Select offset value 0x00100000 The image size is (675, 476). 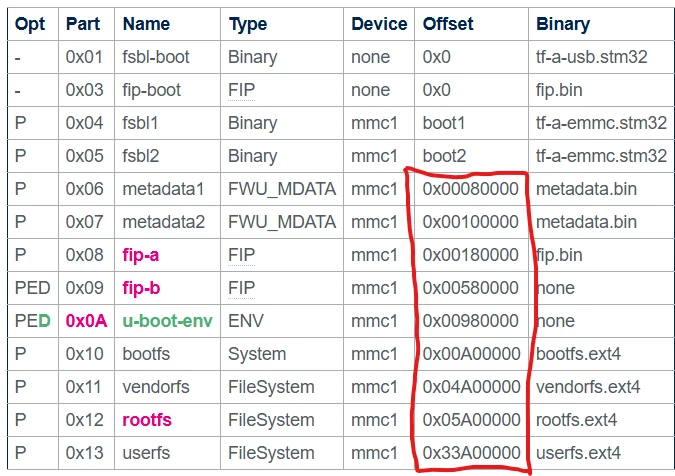click(x=471, y=222)
